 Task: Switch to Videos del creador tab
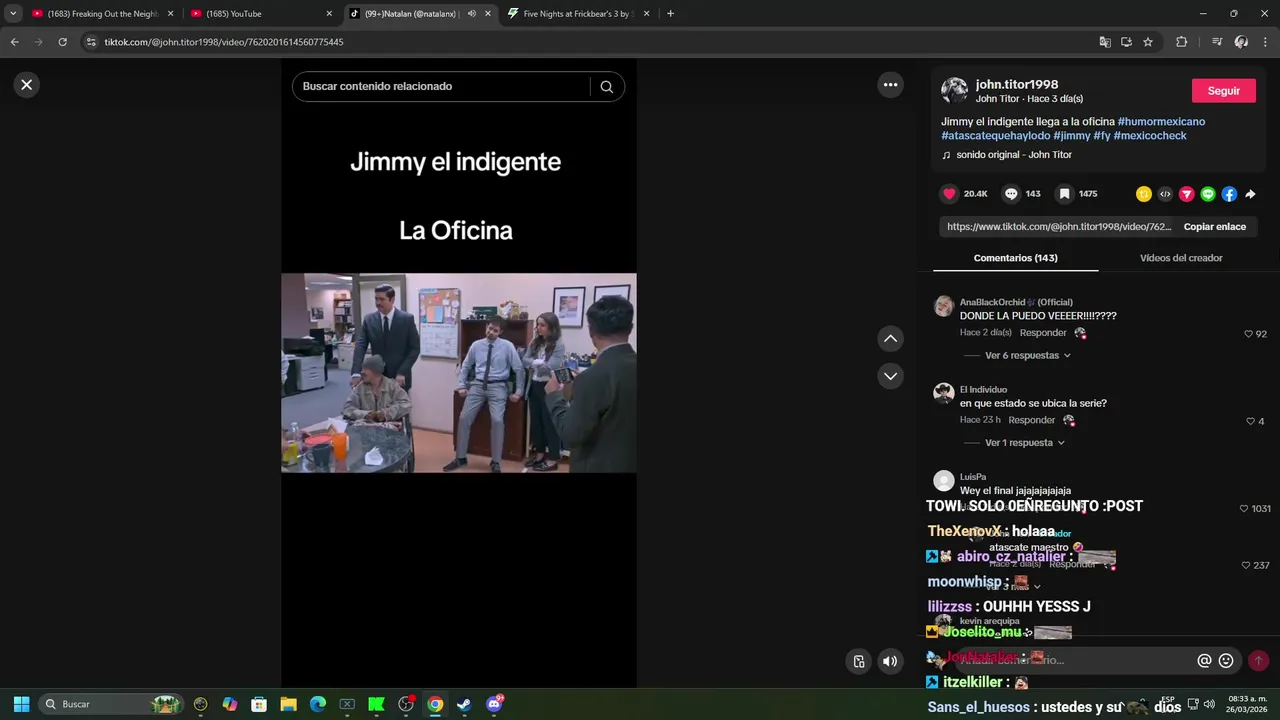pyautogui.click(x=1181, y=258)
